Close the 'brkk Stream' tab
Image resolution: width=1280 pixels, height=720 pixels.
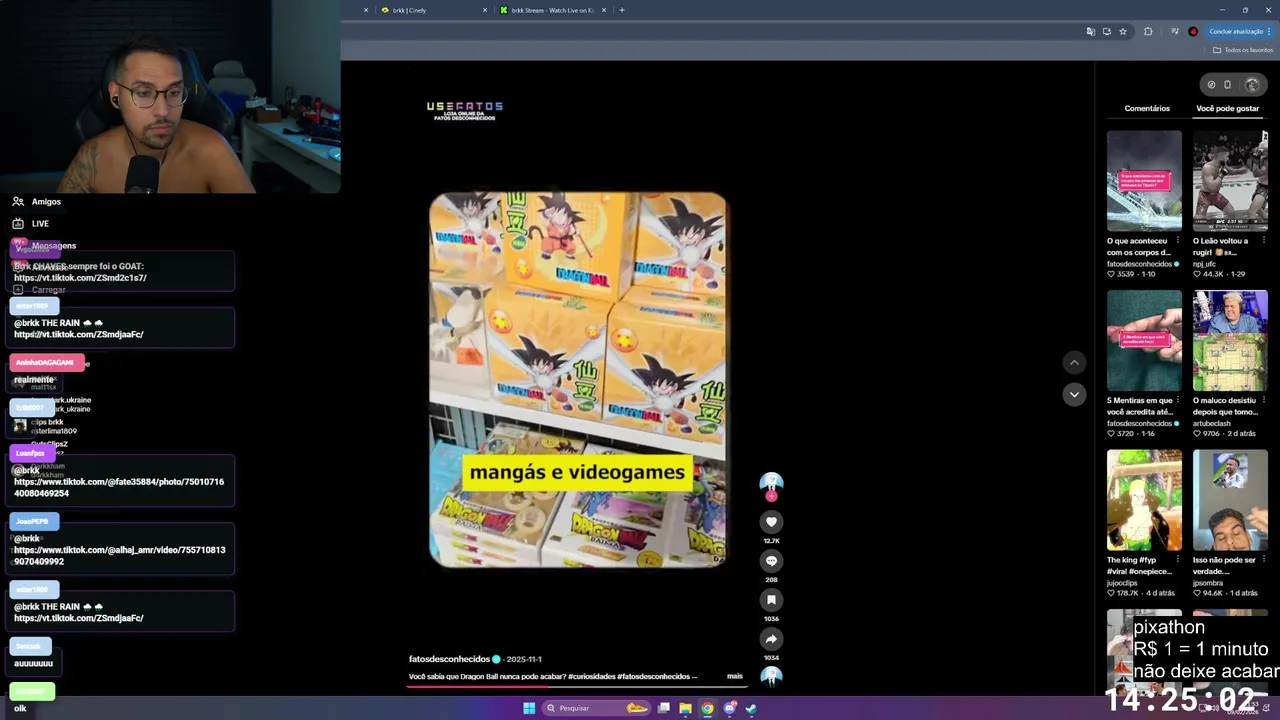[604, 10]
